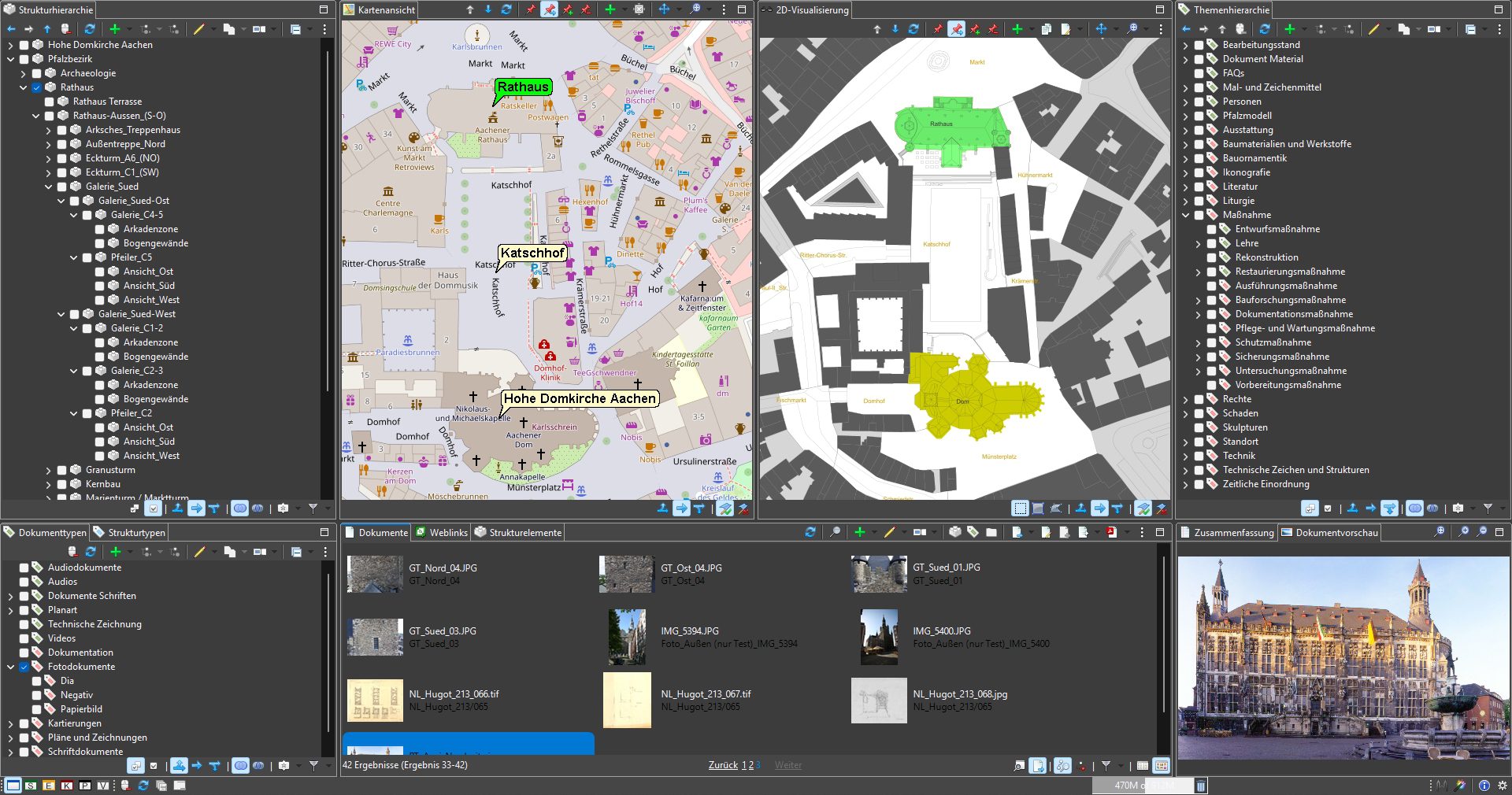Click zoom magnifier icon in Kartenansicht toolbar
The height and width of the screenshot is (795, 1512).
[x=695, y=9]
